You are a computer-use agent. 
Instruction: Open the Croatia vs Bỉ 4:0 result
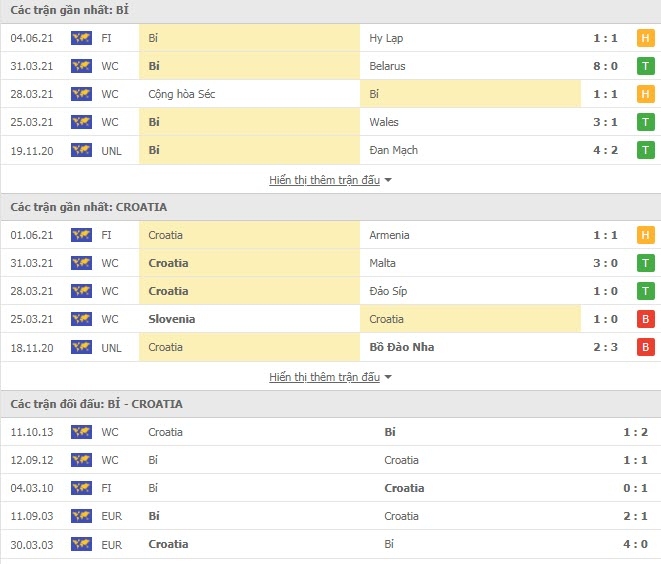pyautogui.click(x=635, y=544)
